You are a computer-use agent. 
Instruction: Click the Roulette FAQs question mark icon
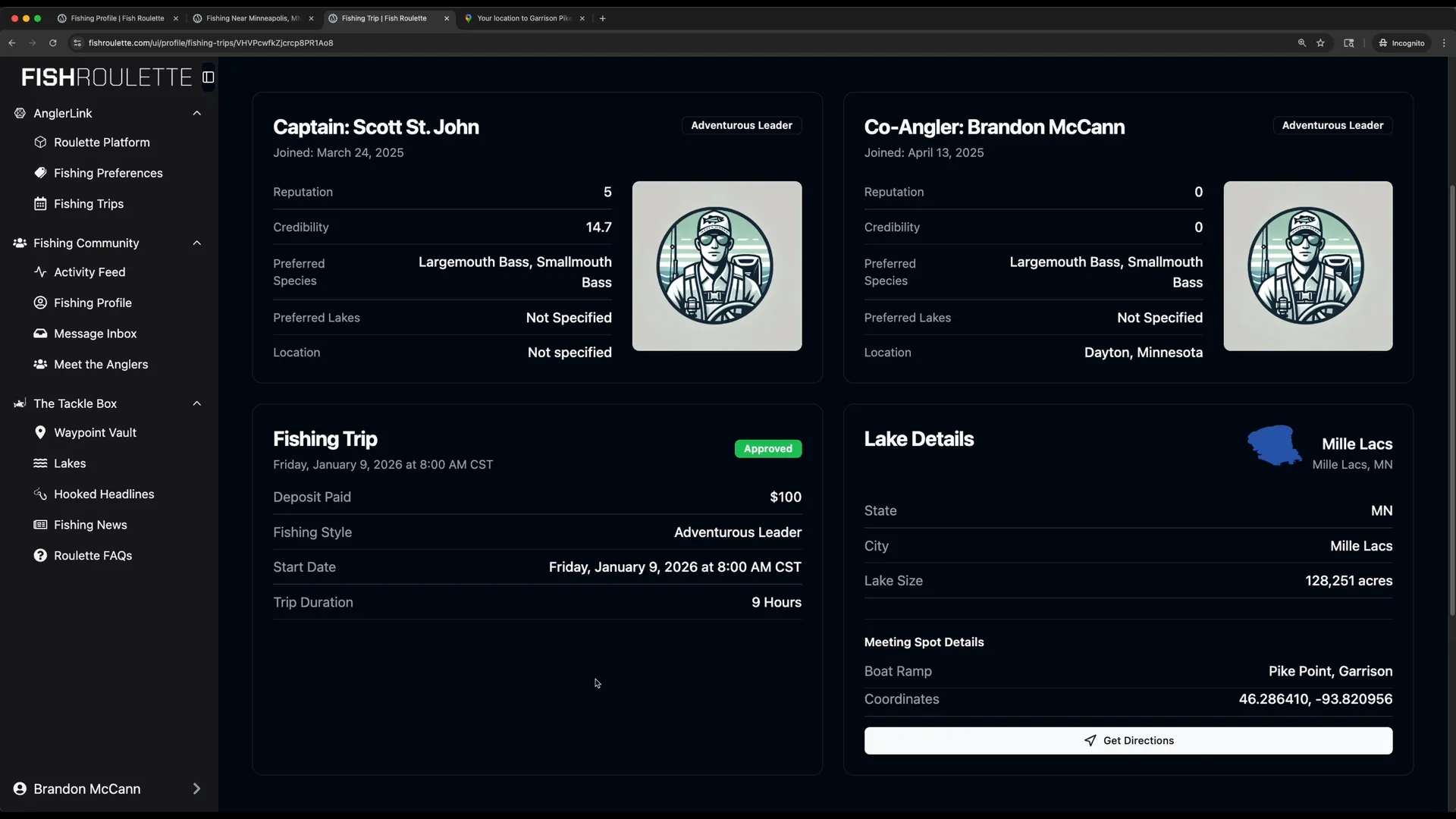pos(40,556)
